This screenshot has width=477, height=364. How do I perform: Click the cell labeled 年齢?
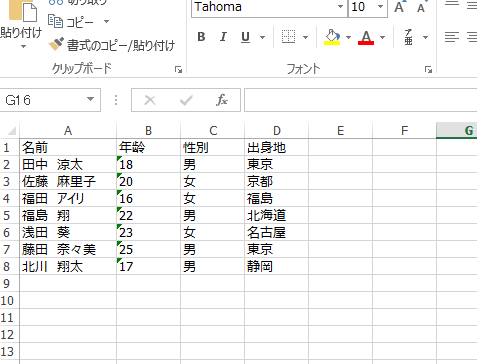click(x=148, y=147)
